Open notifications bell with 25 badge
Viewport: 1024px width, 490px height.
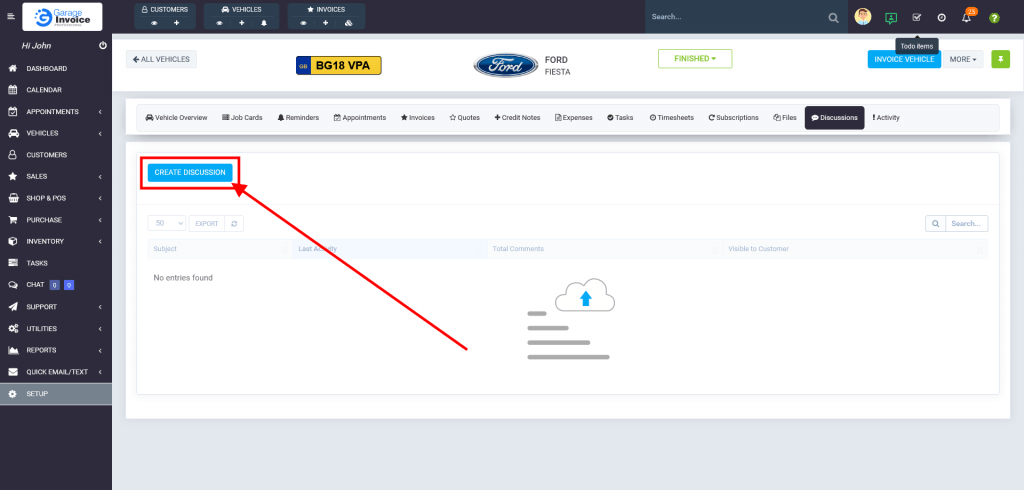tap(967, 16)
